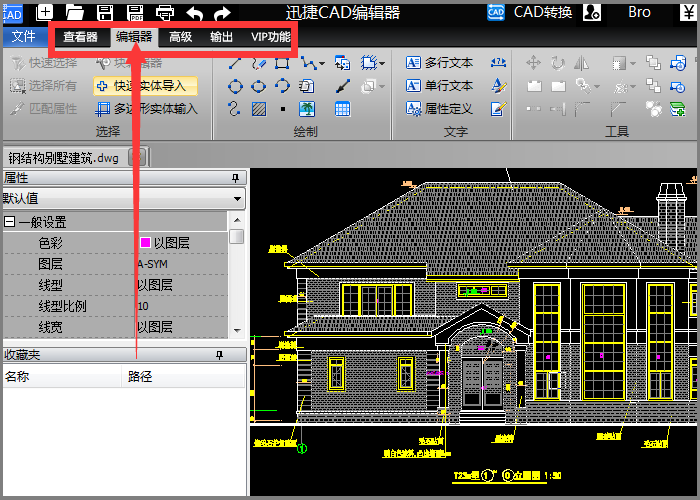Select the 线型比例 value 10

[x=143, y=306]
